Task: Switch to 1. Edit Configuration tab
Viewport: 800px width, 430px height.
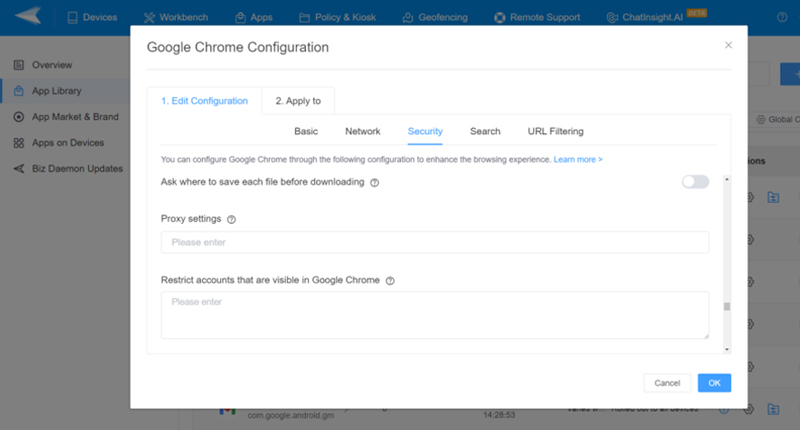Action: click(205, 101)
